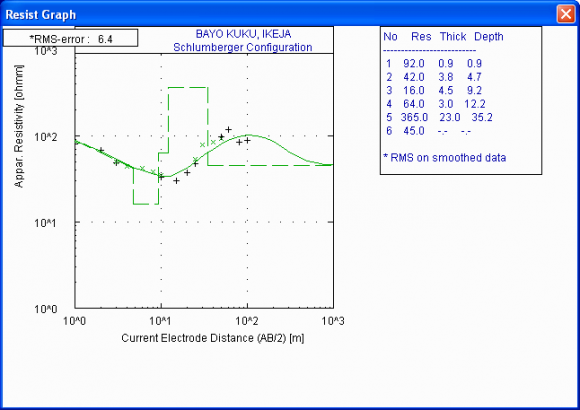
Task: Click thickness value 4.5 in layer 3
Action: pos(446,90)
